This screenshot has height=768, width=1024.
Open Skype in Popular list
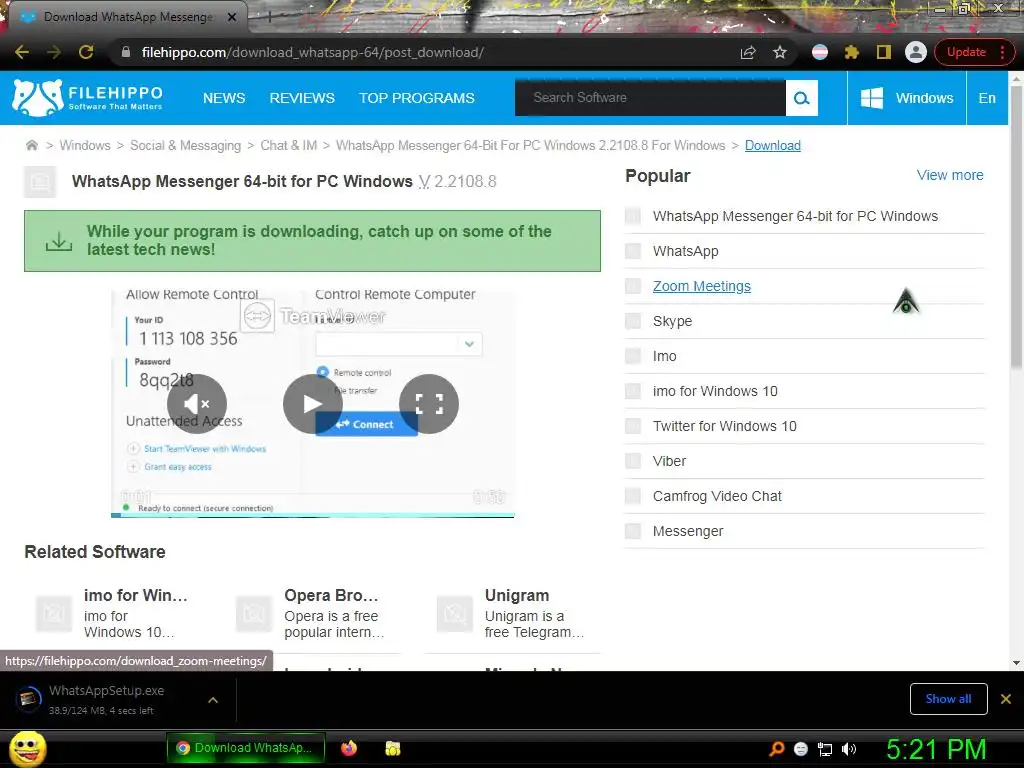coord(672,321)
